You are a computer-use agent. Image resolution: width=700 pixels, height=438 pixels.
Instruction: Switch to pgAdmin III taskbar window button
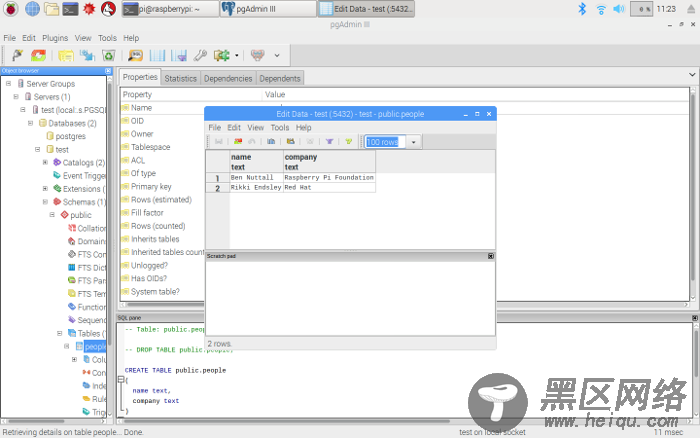coord(268,8)
